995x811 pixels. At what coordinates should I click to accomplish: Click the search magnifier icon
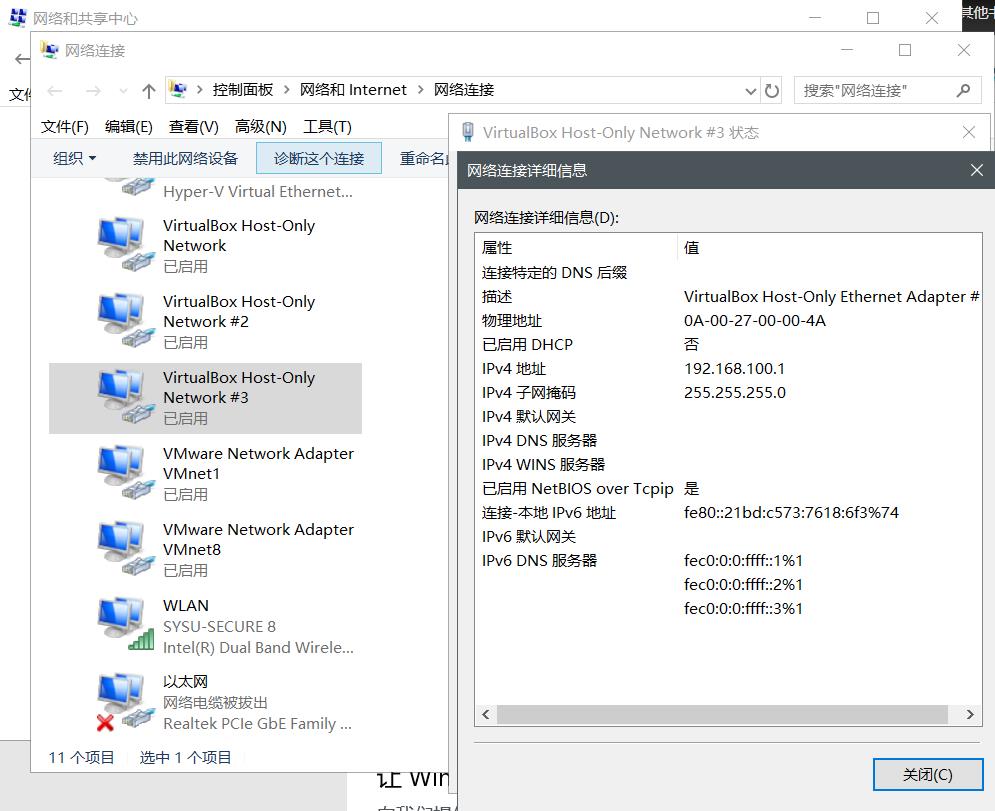963,91
